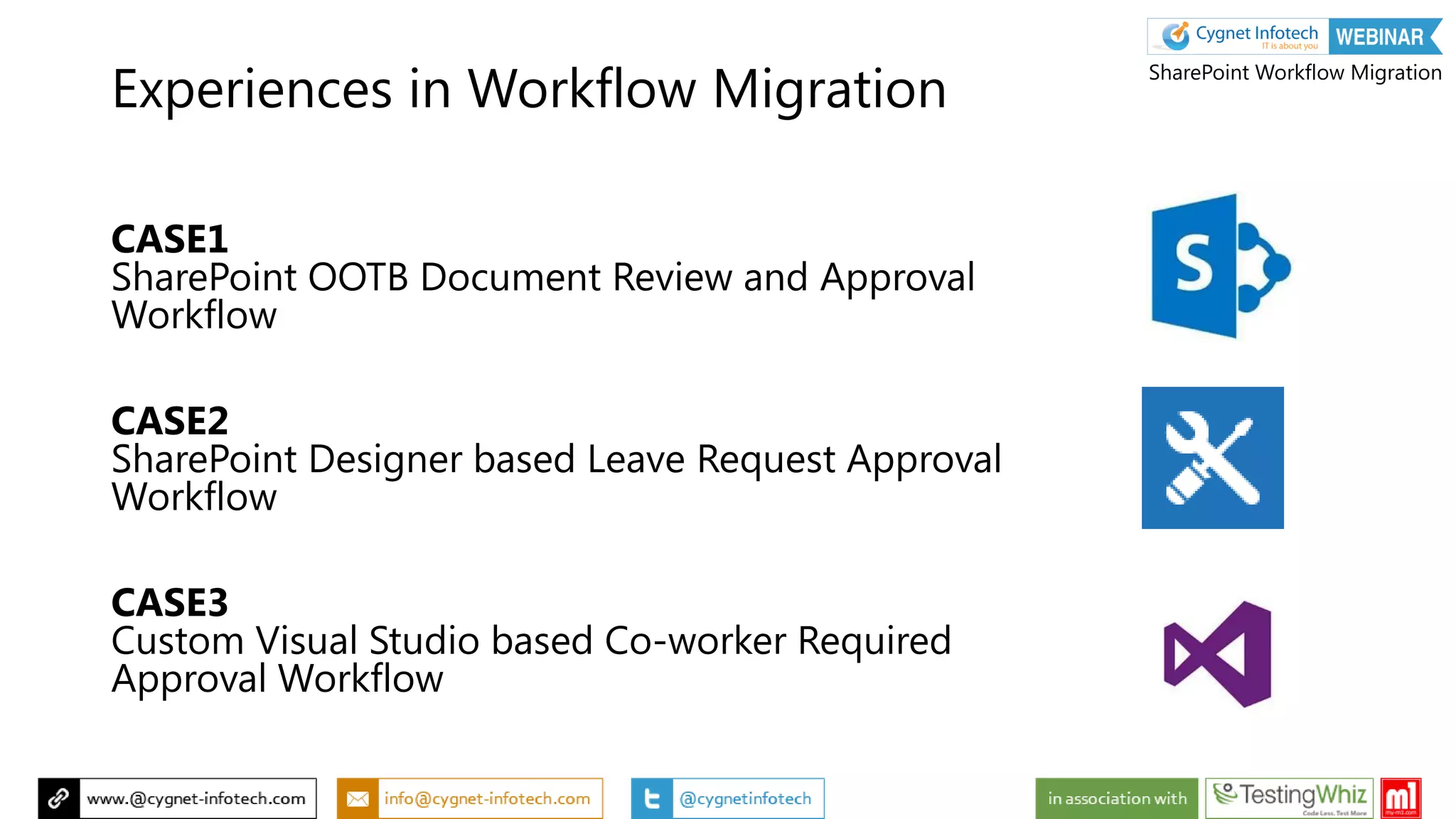
Task: Click 'SharePoint OOTB Document Review and Approval' text
Action: 543,277
